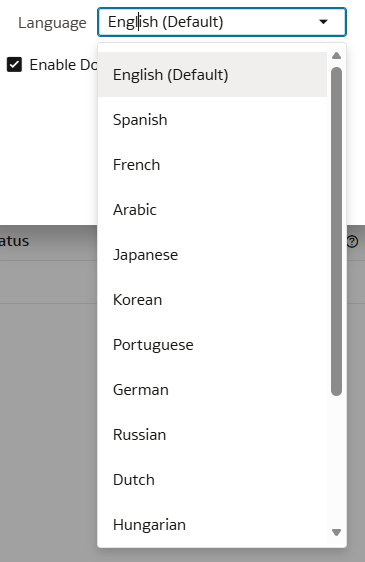Open the Language combo box arrow
This screenshot has height=562, width=365.
[x=323, y=22]
